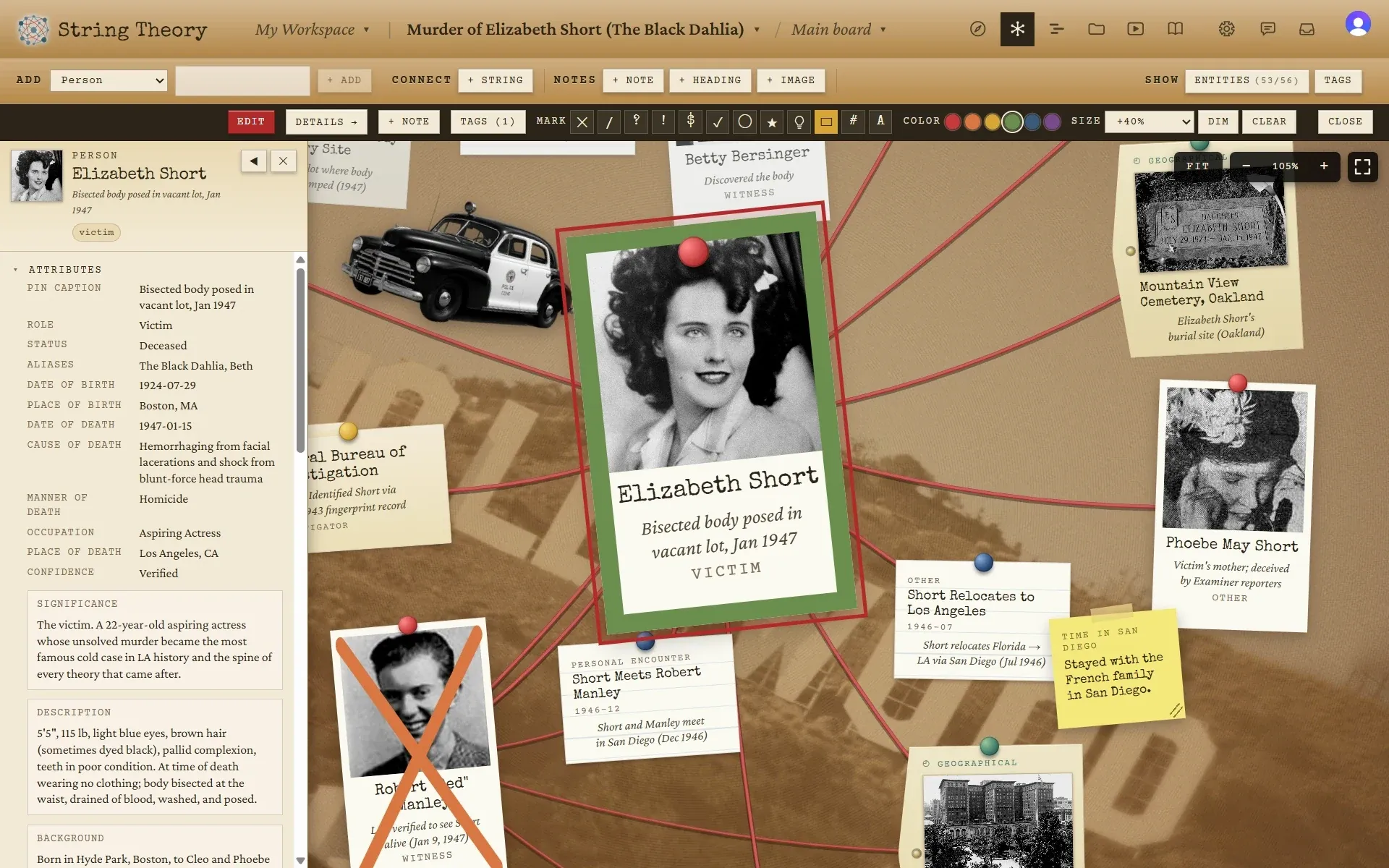Click the String Theory logo icon
Screen dimensions: 1389x868
33,30
